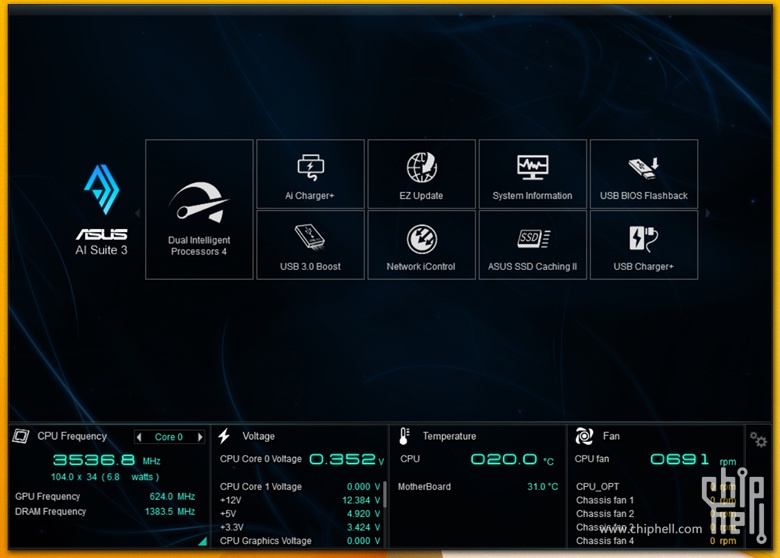
Task: Expand CPU Frequency panel corner triangle
Action: 202,541
